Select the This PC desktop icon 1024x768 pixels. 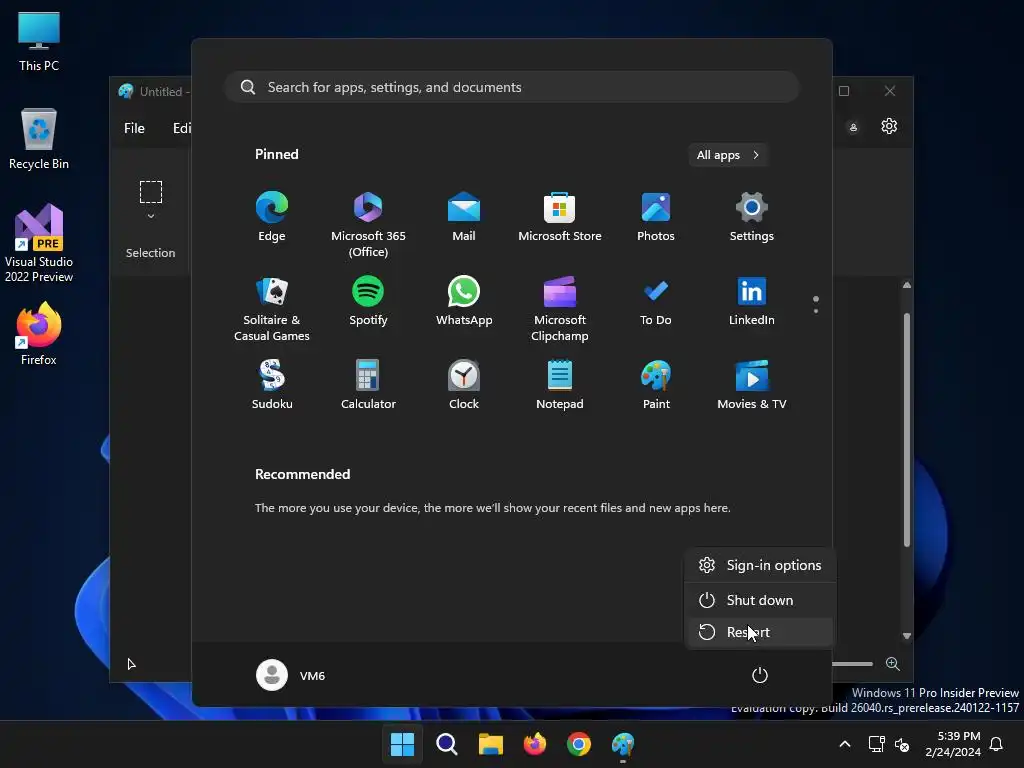39,42
